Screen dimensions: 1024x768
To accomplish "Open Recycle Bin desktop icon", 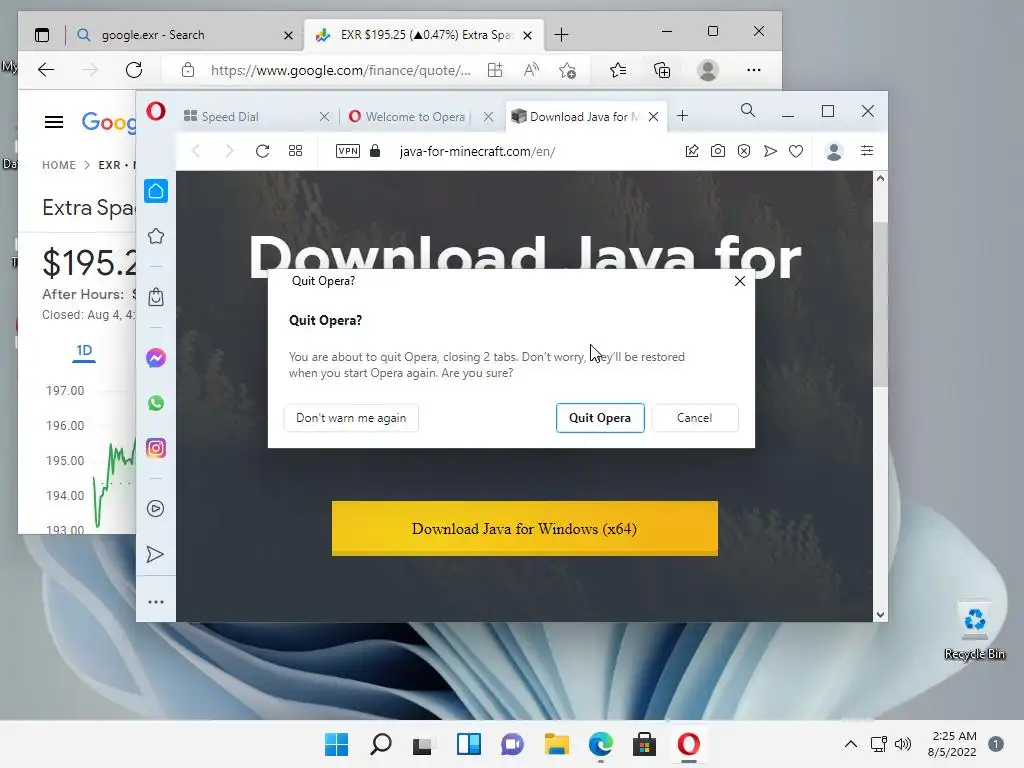I will tap(974, 630).
